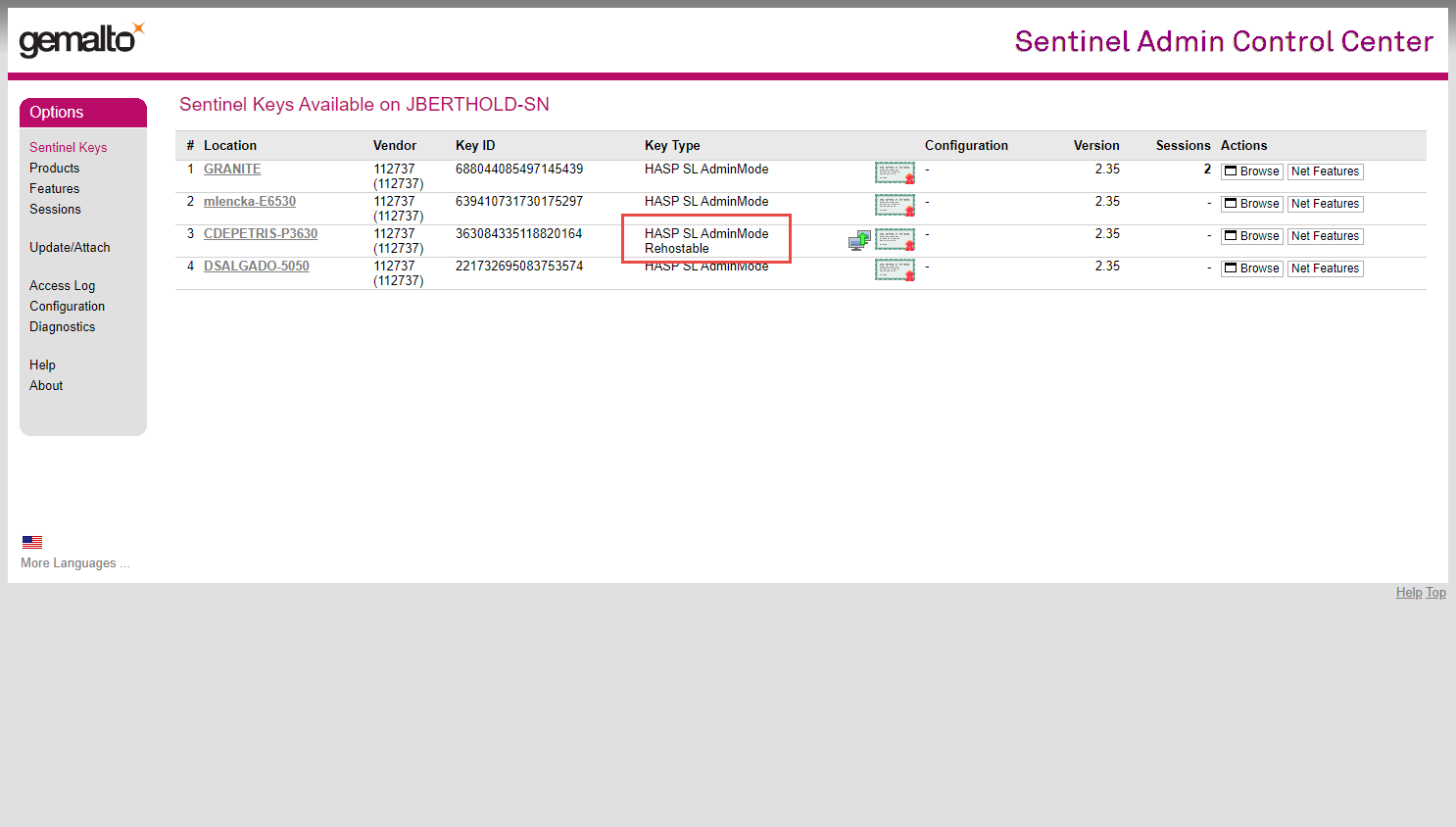1456x827 pixels.
Task: Click the Sentinel Keys Available on JBERTHOLD-SN heading
Action: click(364, 104)
